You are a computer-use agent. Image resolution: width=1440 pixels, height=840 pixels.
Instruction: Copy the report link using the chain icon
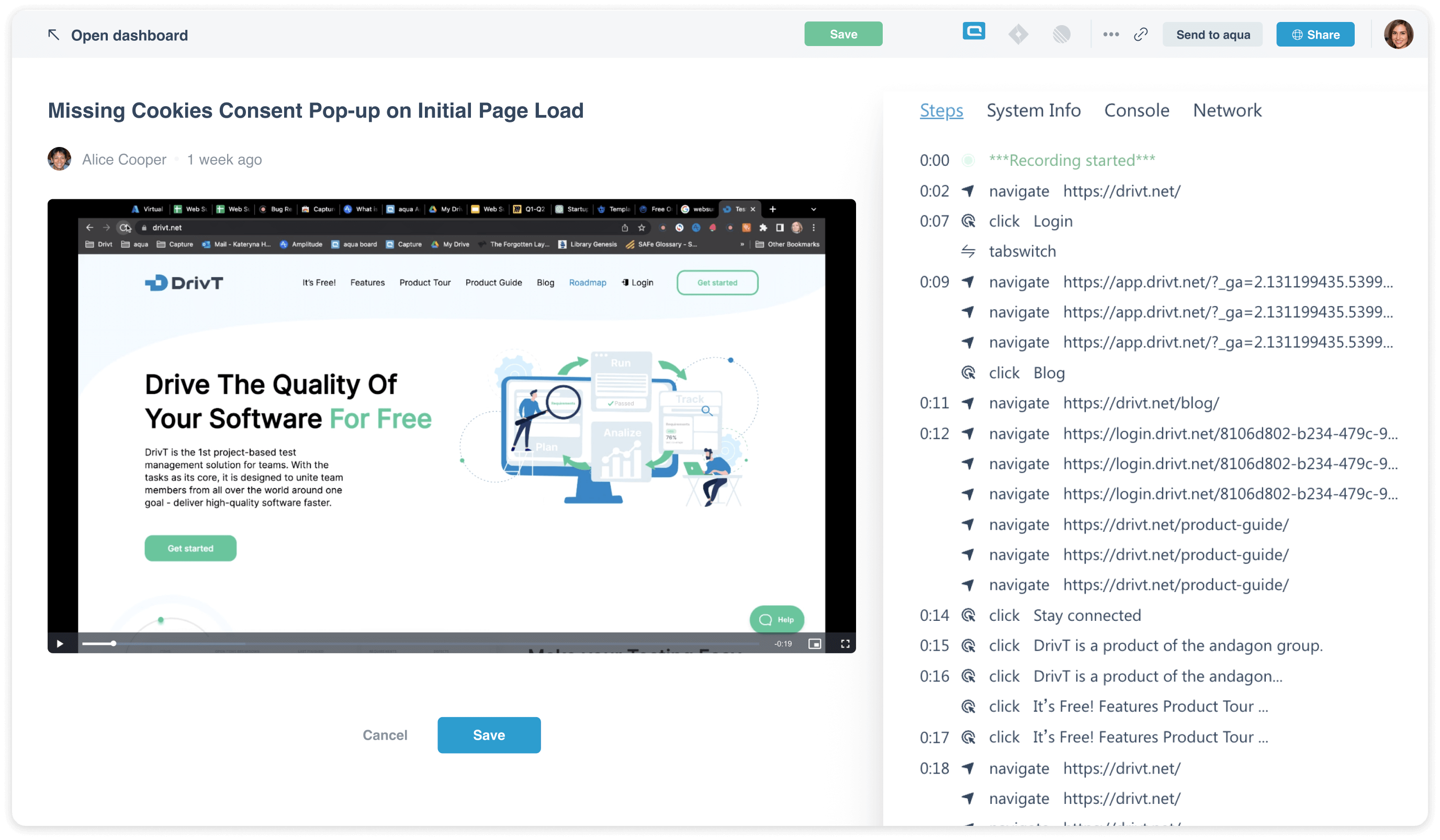(x=1141, y=33)
